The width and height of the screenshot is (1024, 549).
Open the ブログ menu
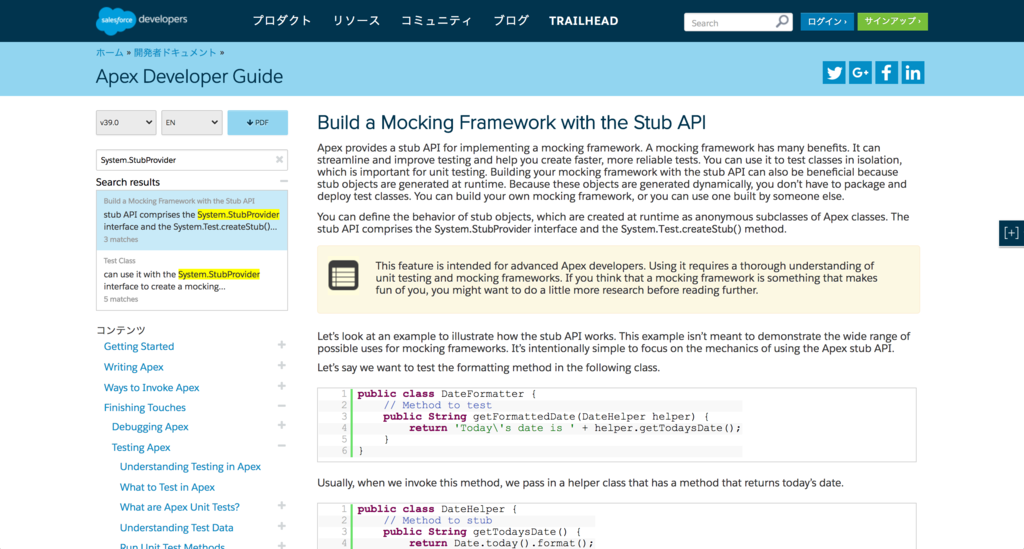point(511,21)
